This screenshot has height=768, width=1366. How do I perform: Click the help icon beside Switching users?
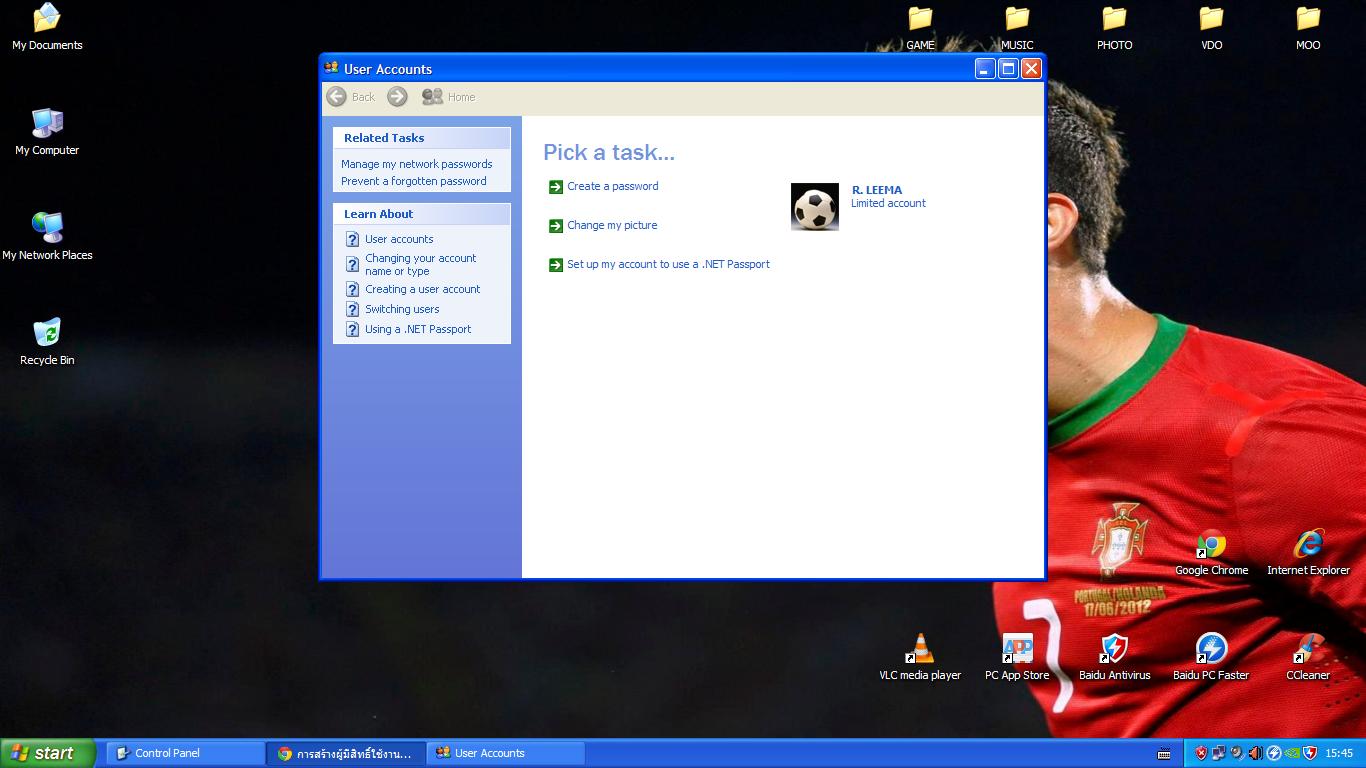point(352,309)
